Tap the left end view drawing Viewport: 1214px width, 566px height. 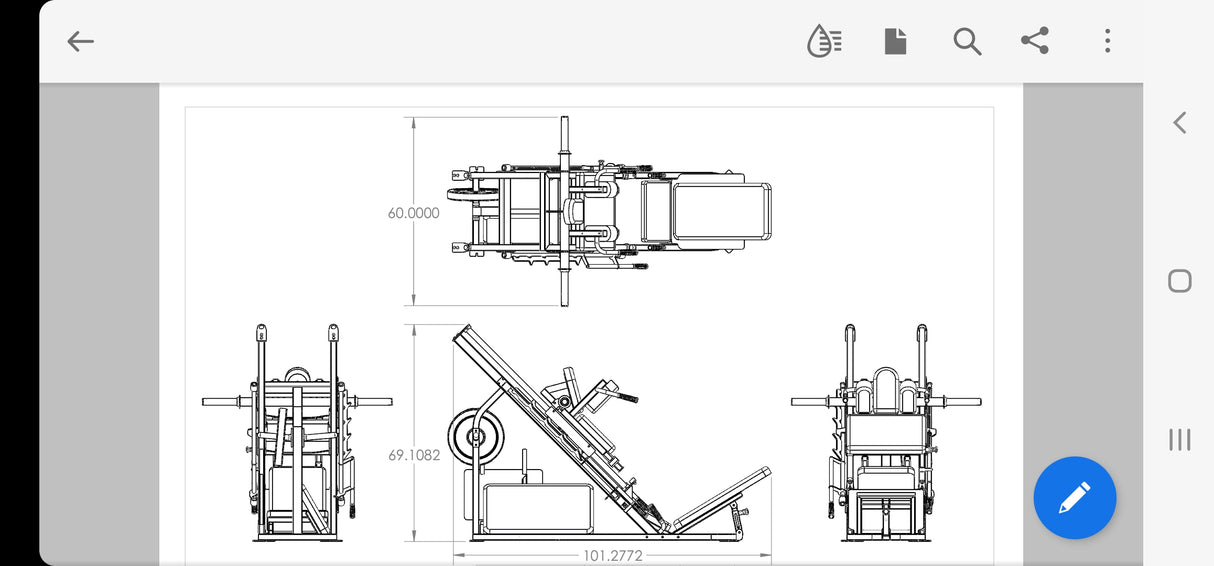(296, 435)
